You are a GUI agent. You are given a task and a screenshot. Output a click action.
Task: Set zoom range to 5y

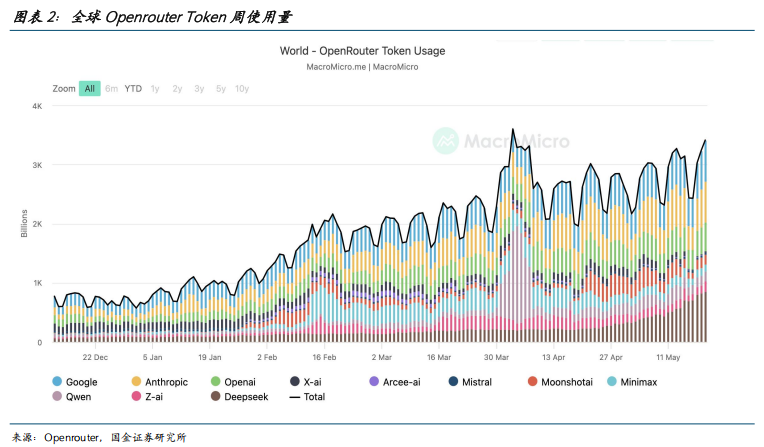pos(221,88)
